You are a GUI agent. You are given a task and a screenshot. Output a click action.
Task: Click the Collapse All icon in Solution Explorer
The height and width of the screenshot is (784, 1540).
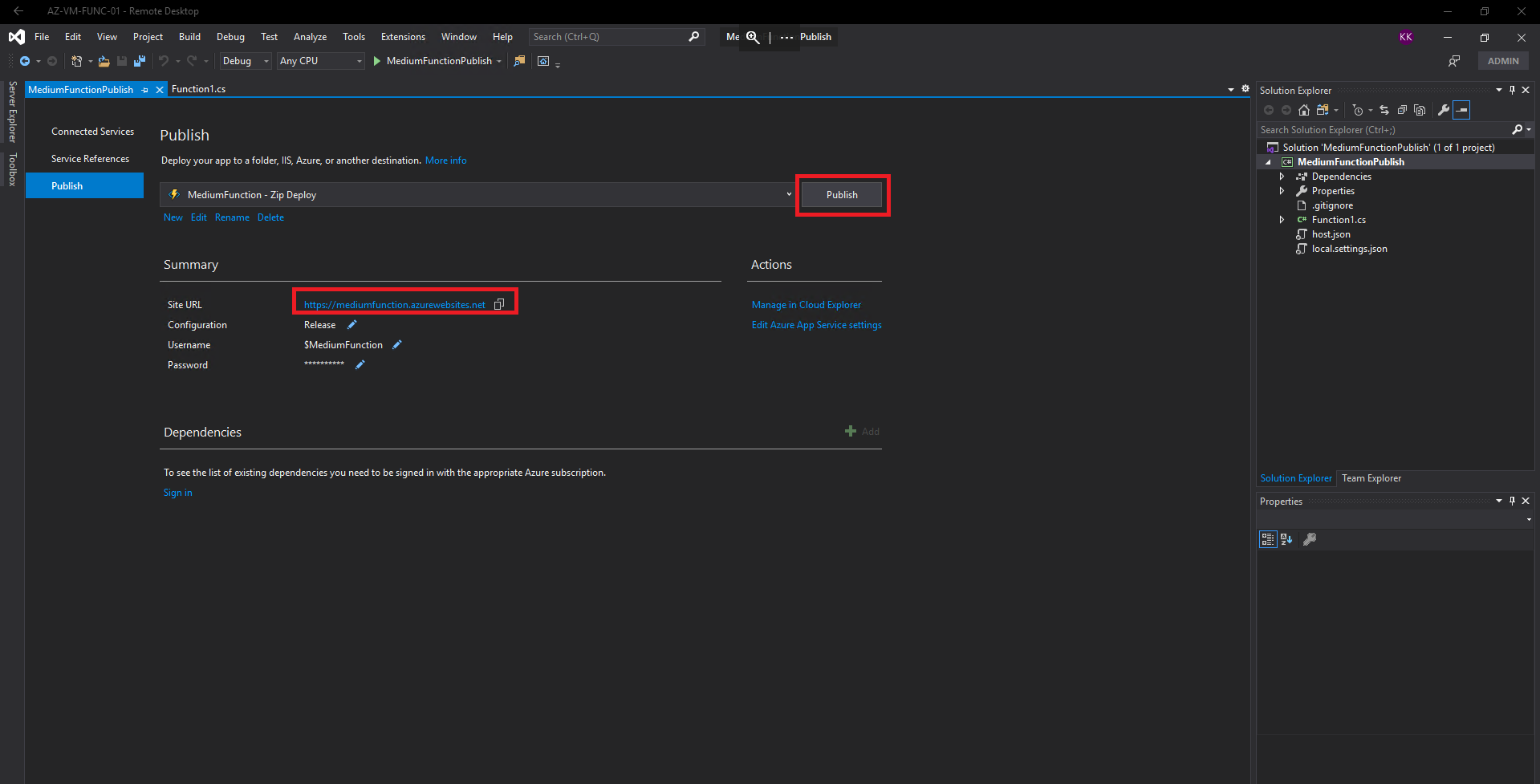click(1402, 110)
